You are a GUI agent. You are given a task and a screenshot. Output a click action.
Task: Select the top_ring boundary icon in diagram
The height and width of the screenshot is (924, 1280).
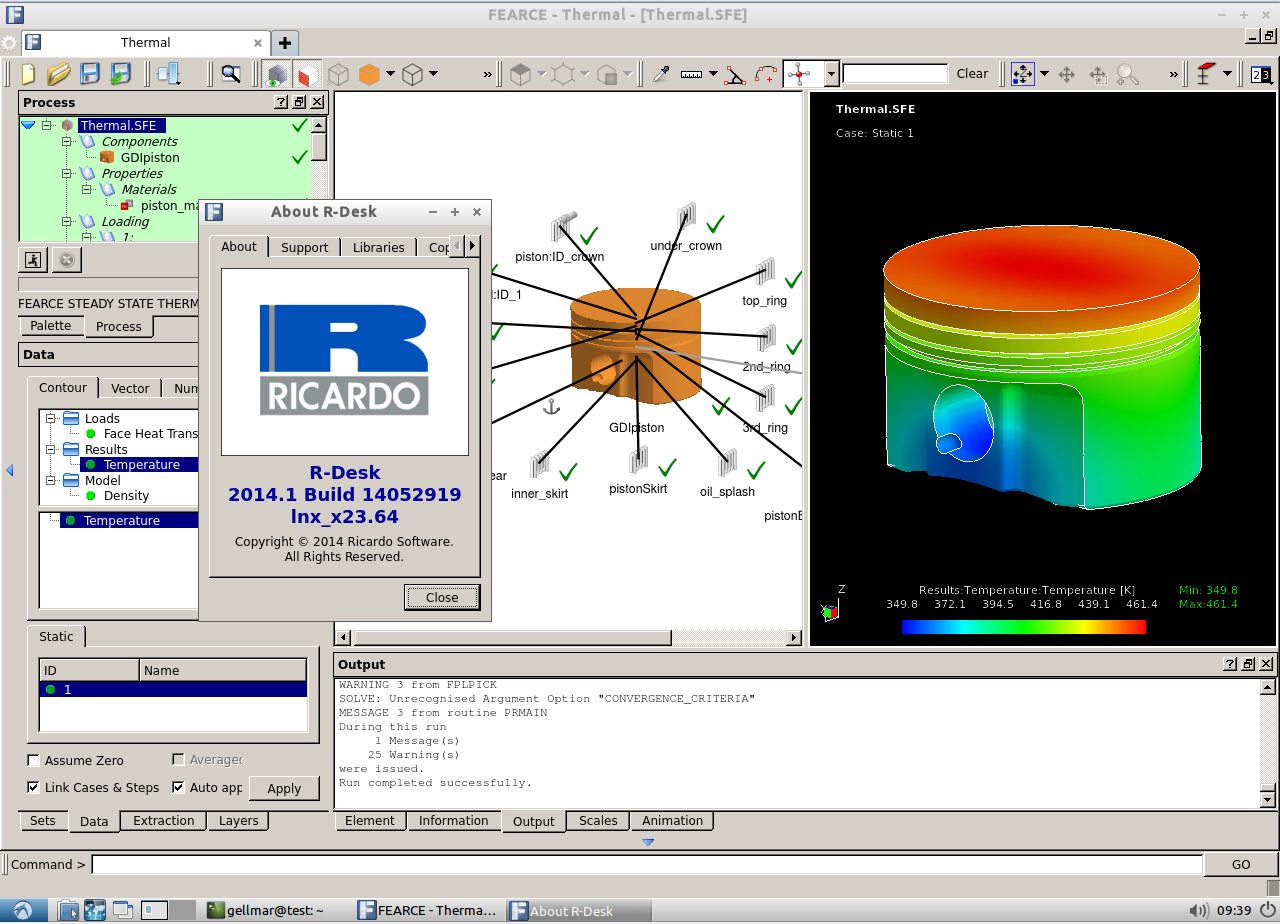pos(765,273)
